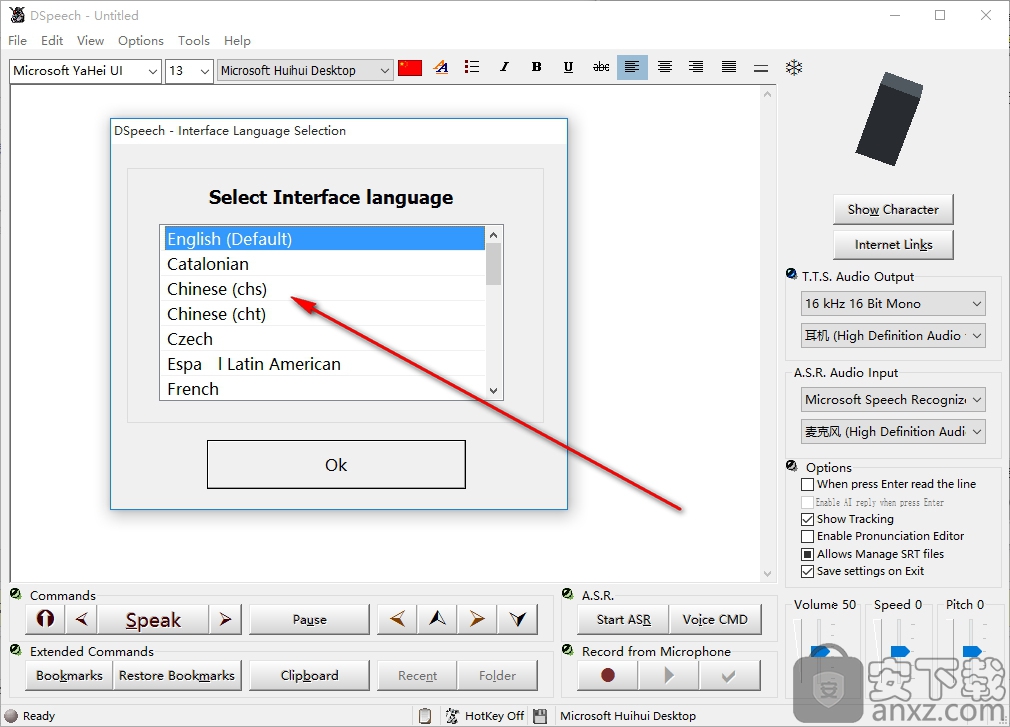Click the China flag language icon

coord(410,68)
